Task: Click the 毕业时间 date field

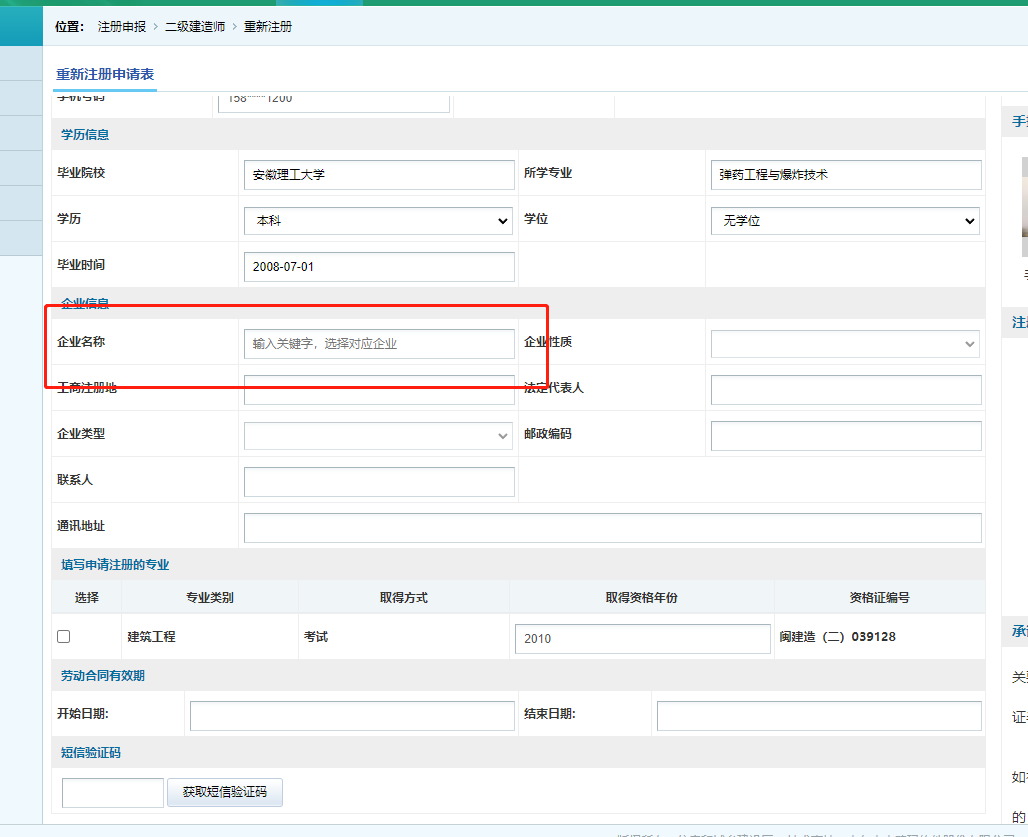Action: (378, 267)
